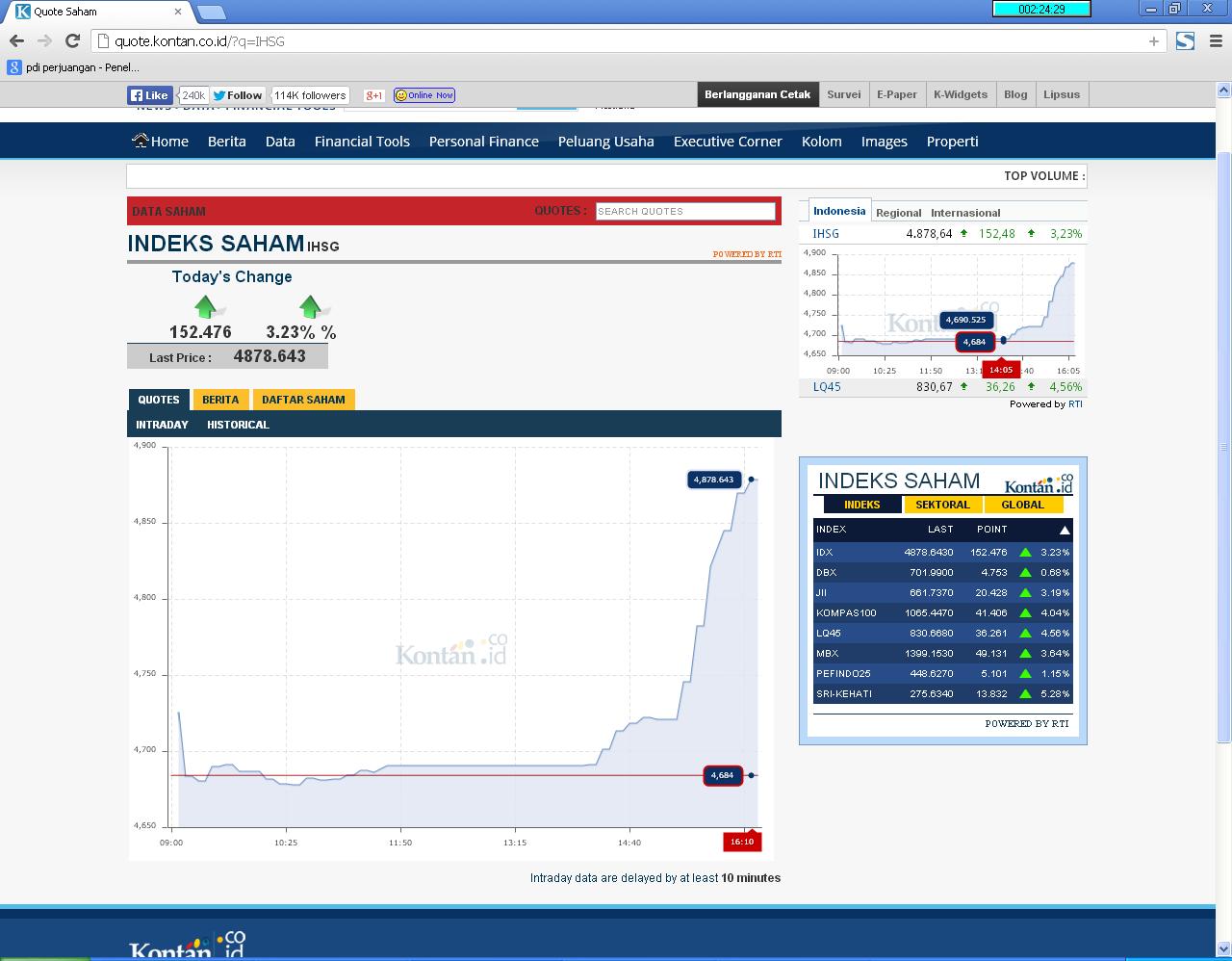Screen dimensions: 1232x961
Task: Click the Kontan.co.id logo in the Indeks Saham widget
Action: point(1039,483)
